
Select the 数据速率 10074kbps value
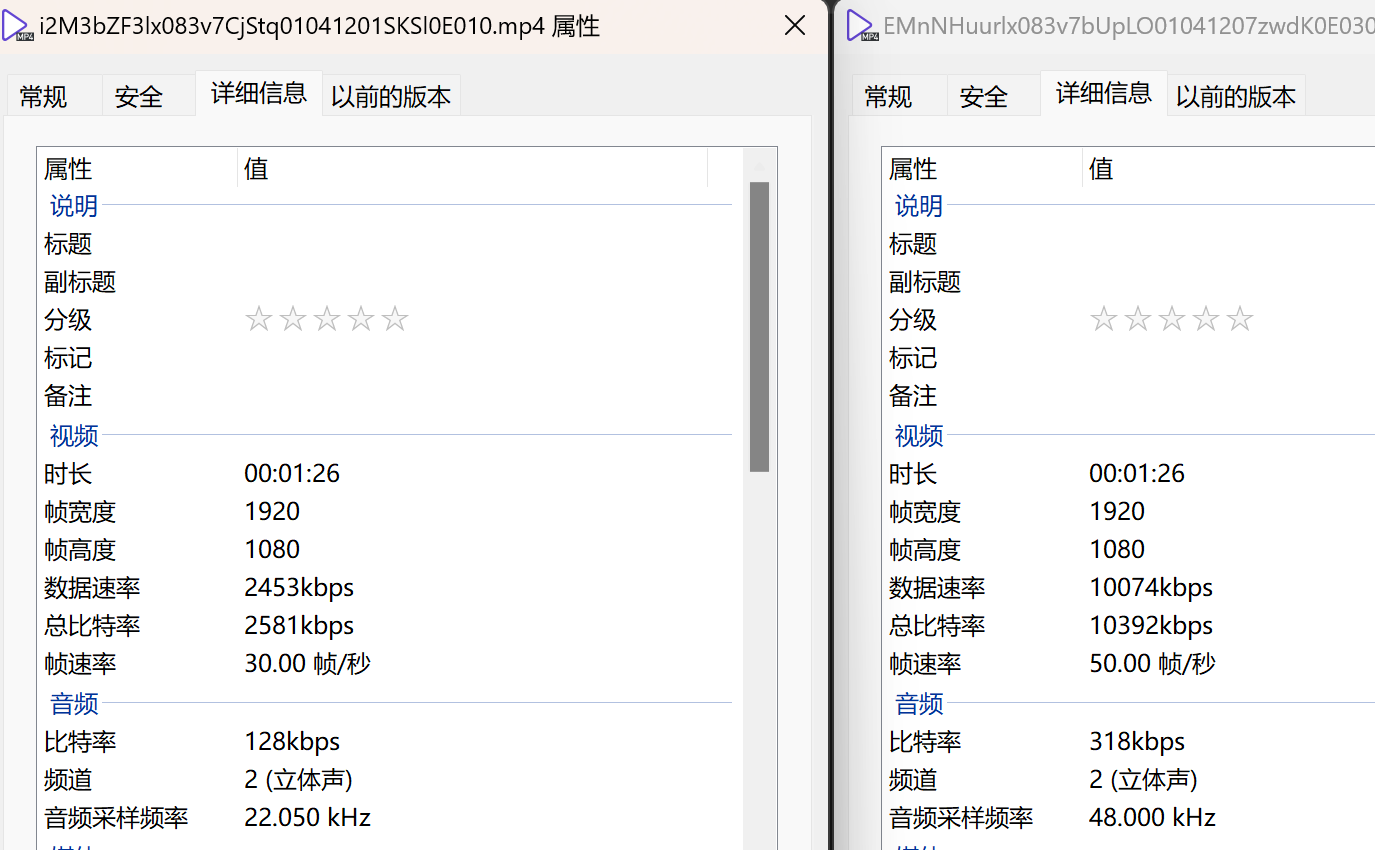coord(1151,588)
